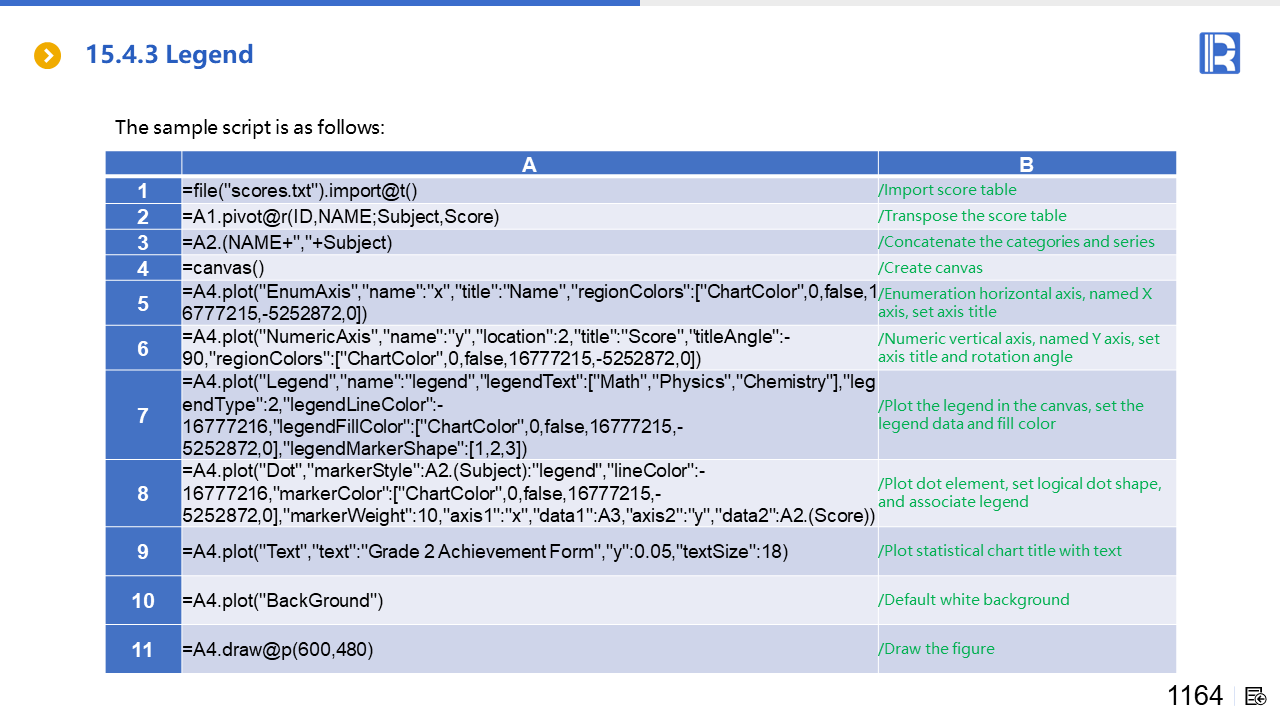Click the page number 1164
This screenshot has width=1280, height=720.
pos(1195,696)
